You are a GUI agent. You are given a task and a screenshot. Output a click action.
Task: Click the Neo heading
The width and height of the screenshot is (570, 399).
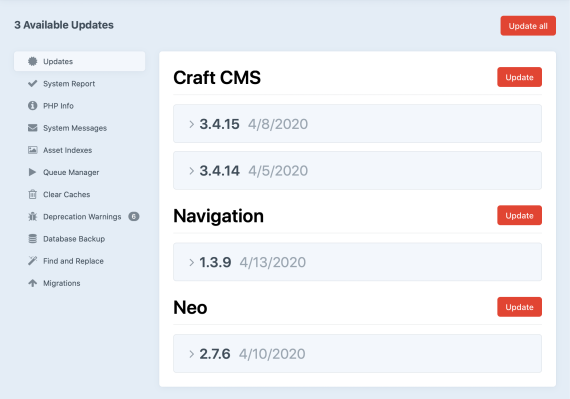pos(190,307)
